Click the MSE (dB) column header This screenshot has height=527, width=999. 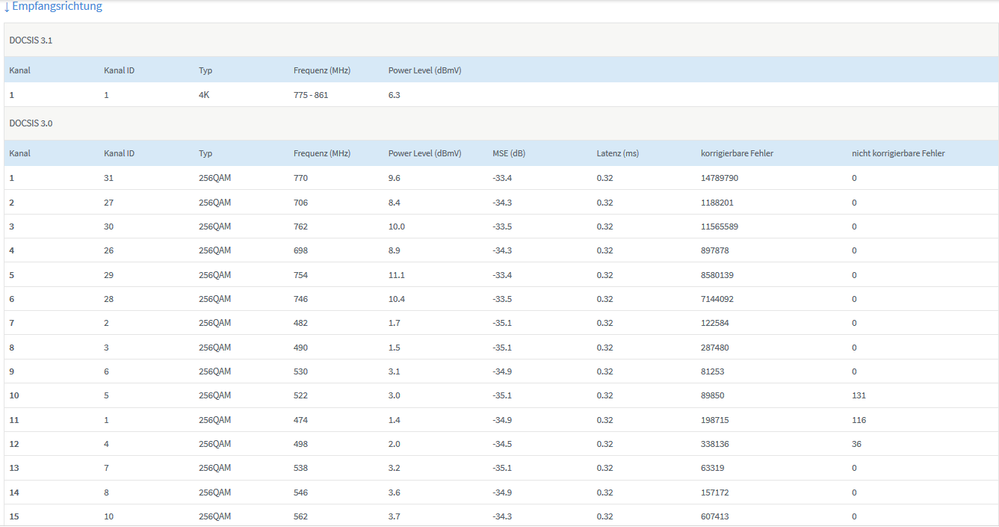coord(509,154)
